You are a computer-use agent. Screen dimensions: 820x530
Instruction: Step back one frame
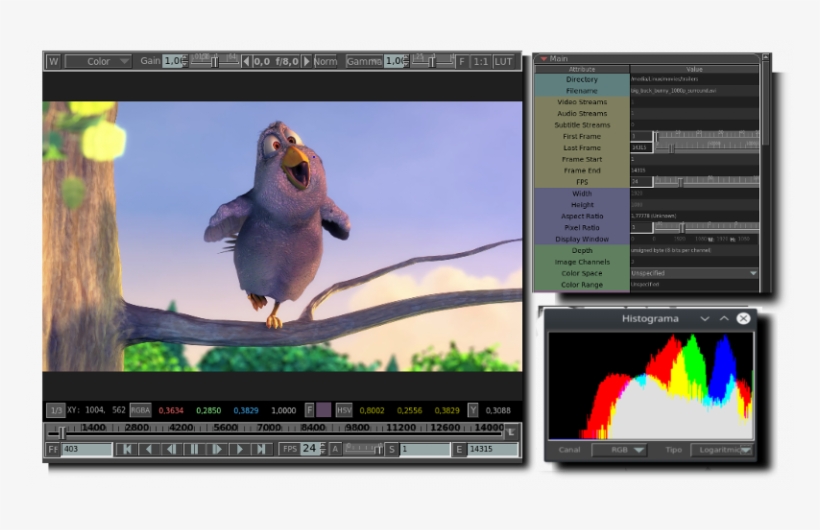coord(149,450)
